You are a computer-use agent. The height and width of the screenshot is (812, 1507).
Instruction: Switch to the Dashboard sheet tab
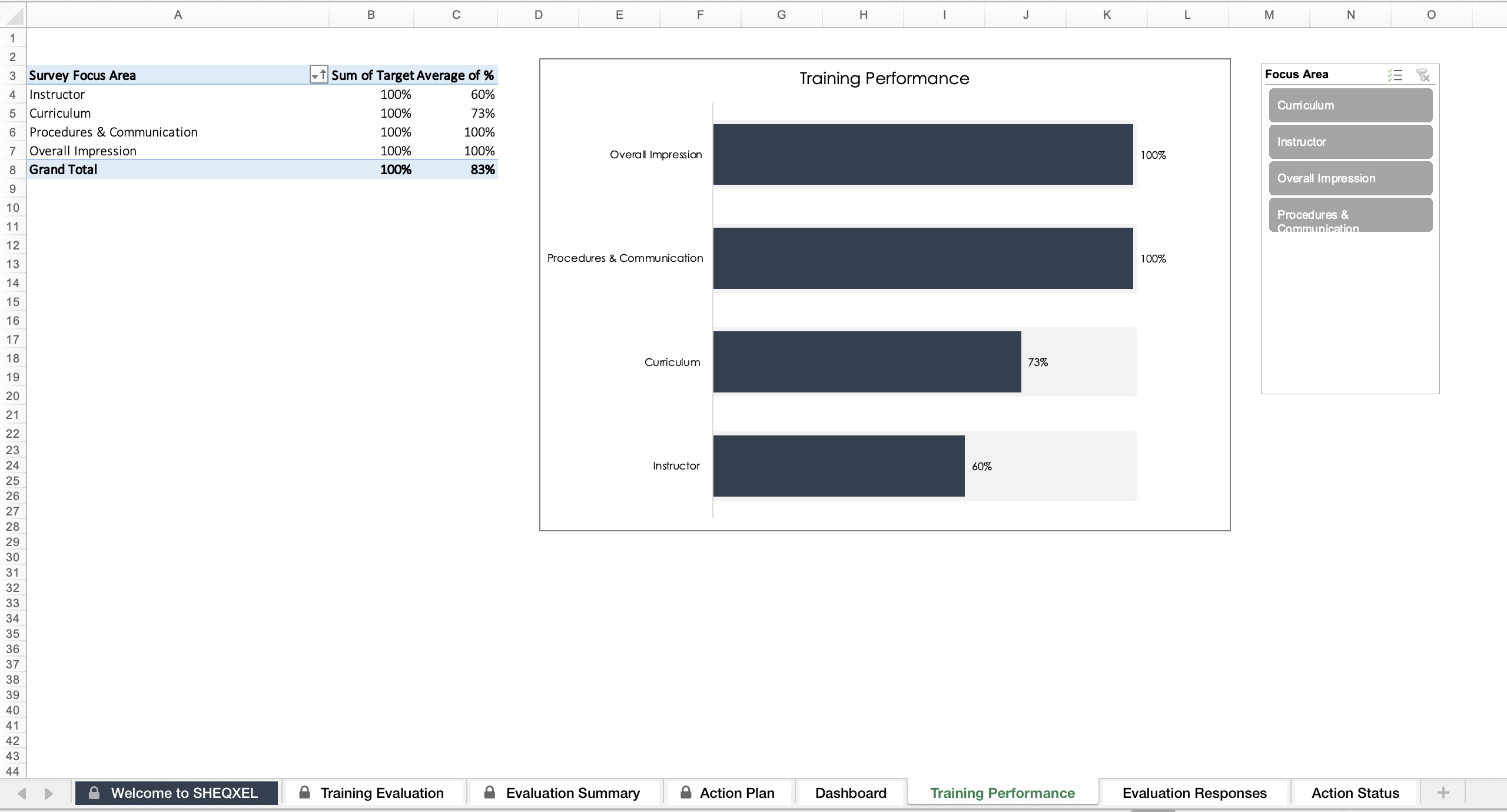tap(851, 793)
